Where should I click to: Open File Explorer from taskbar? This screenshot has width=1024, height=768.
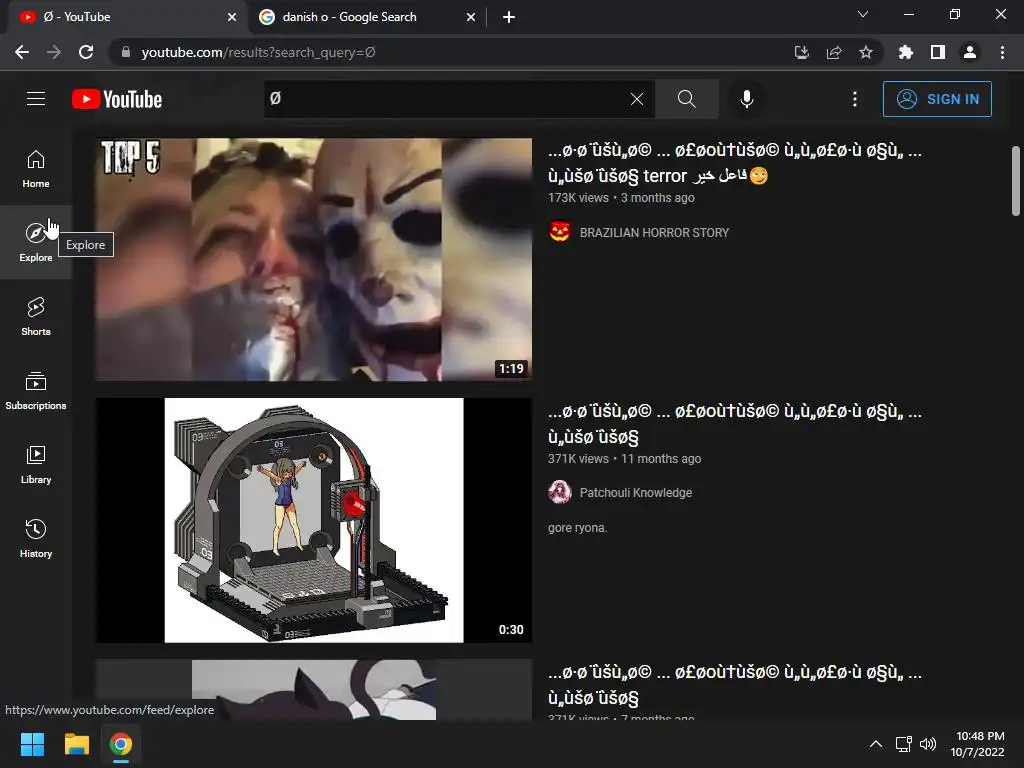(76, 744)
